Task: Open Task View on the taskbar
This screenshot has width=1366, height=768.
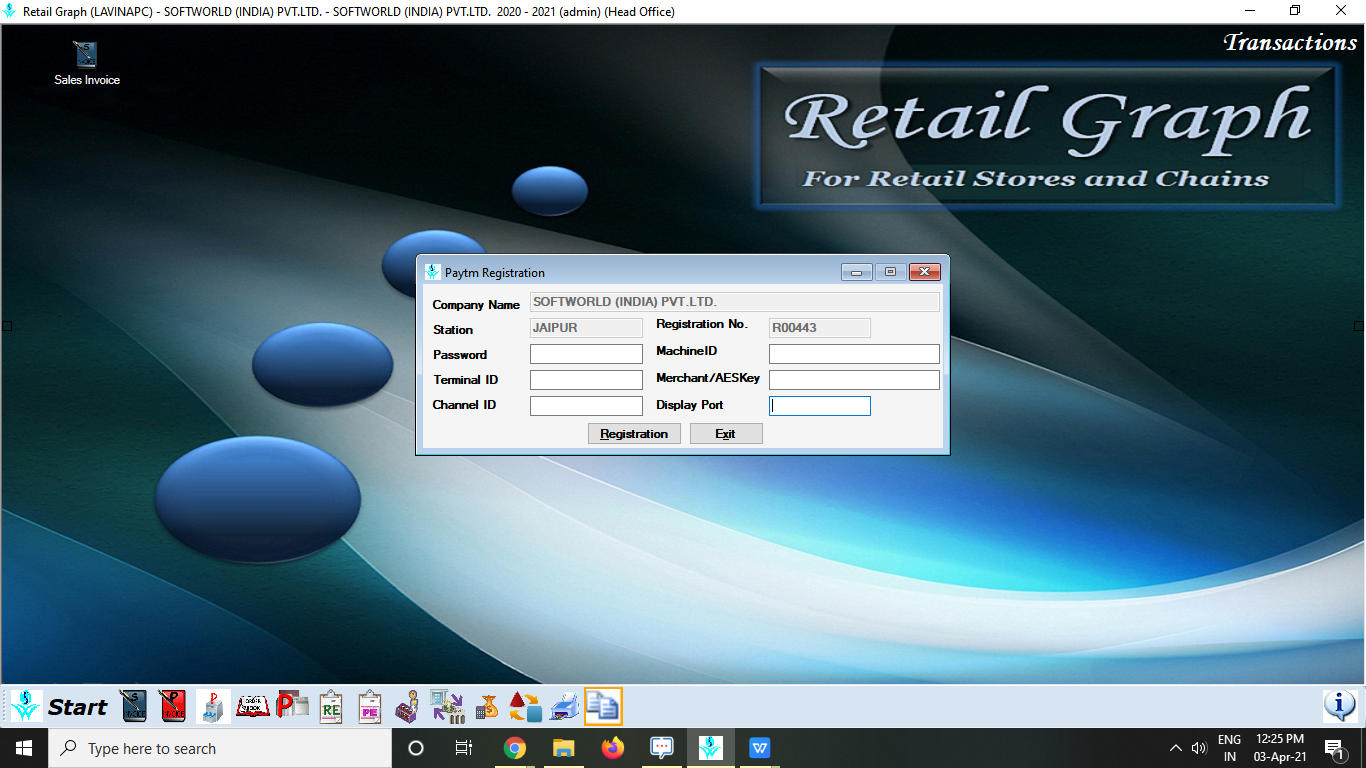Action: coord(464,748)
